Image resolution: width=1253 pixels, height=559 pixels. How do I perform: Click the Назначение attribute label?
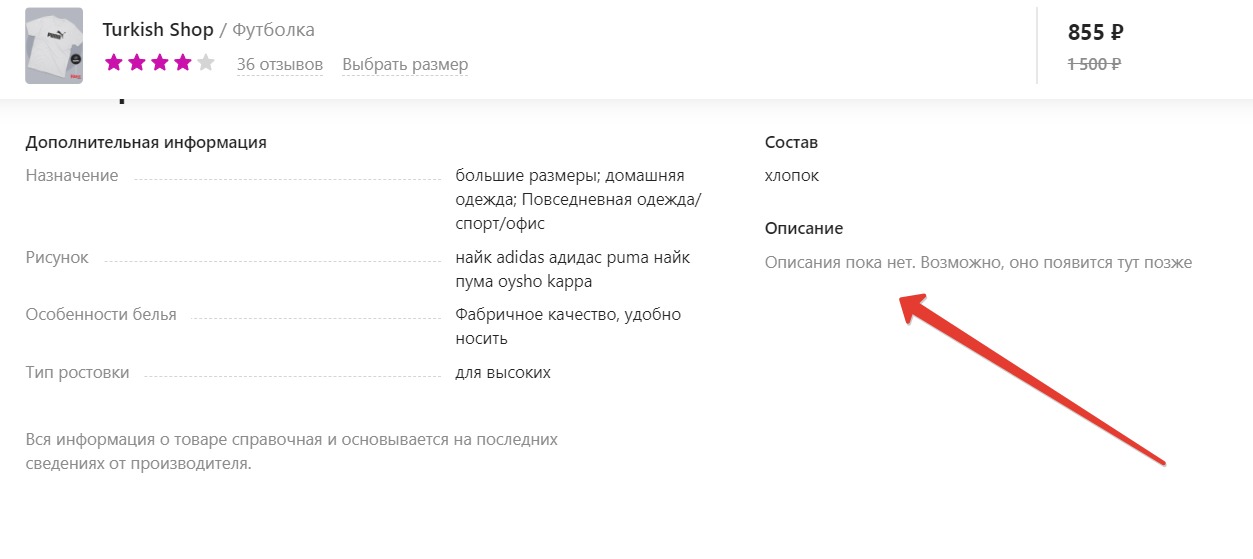coord(72,175)
